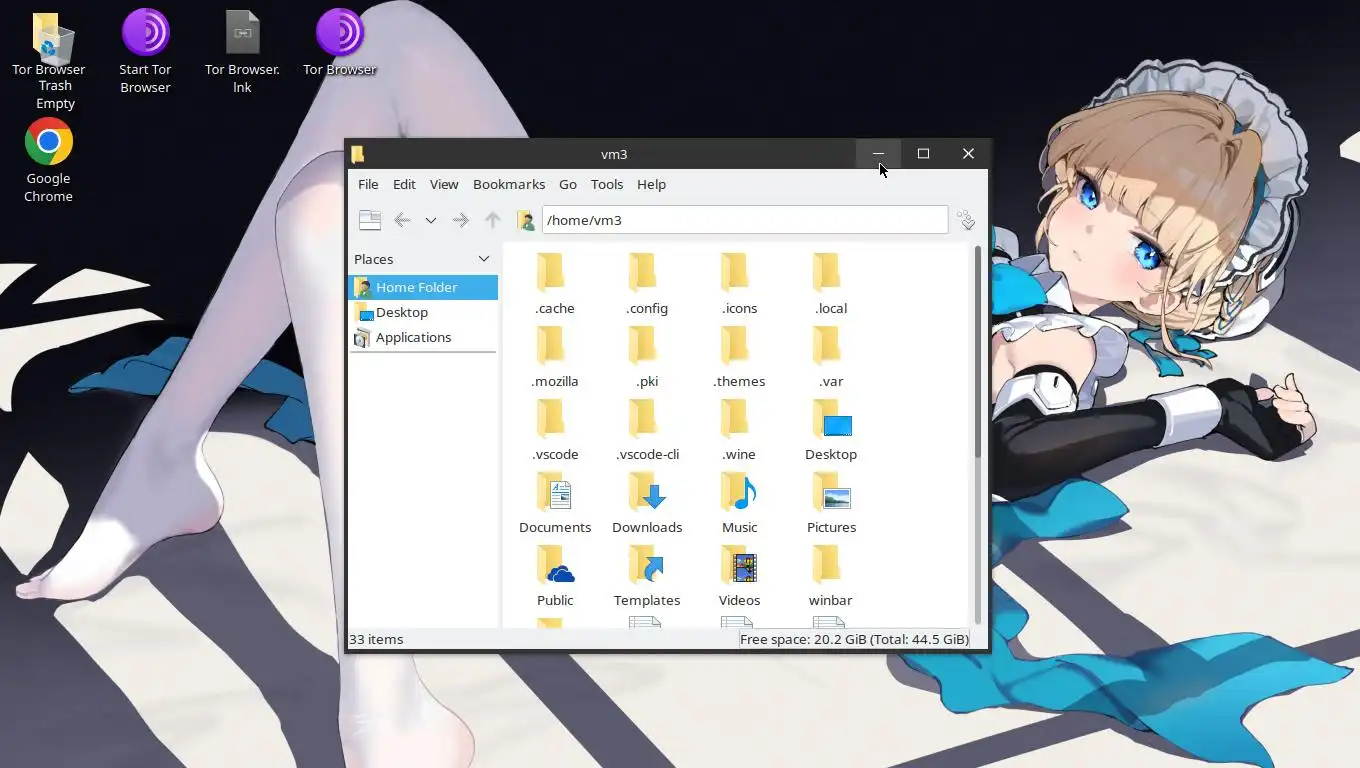Select the .icons folder

click(739, 284)
